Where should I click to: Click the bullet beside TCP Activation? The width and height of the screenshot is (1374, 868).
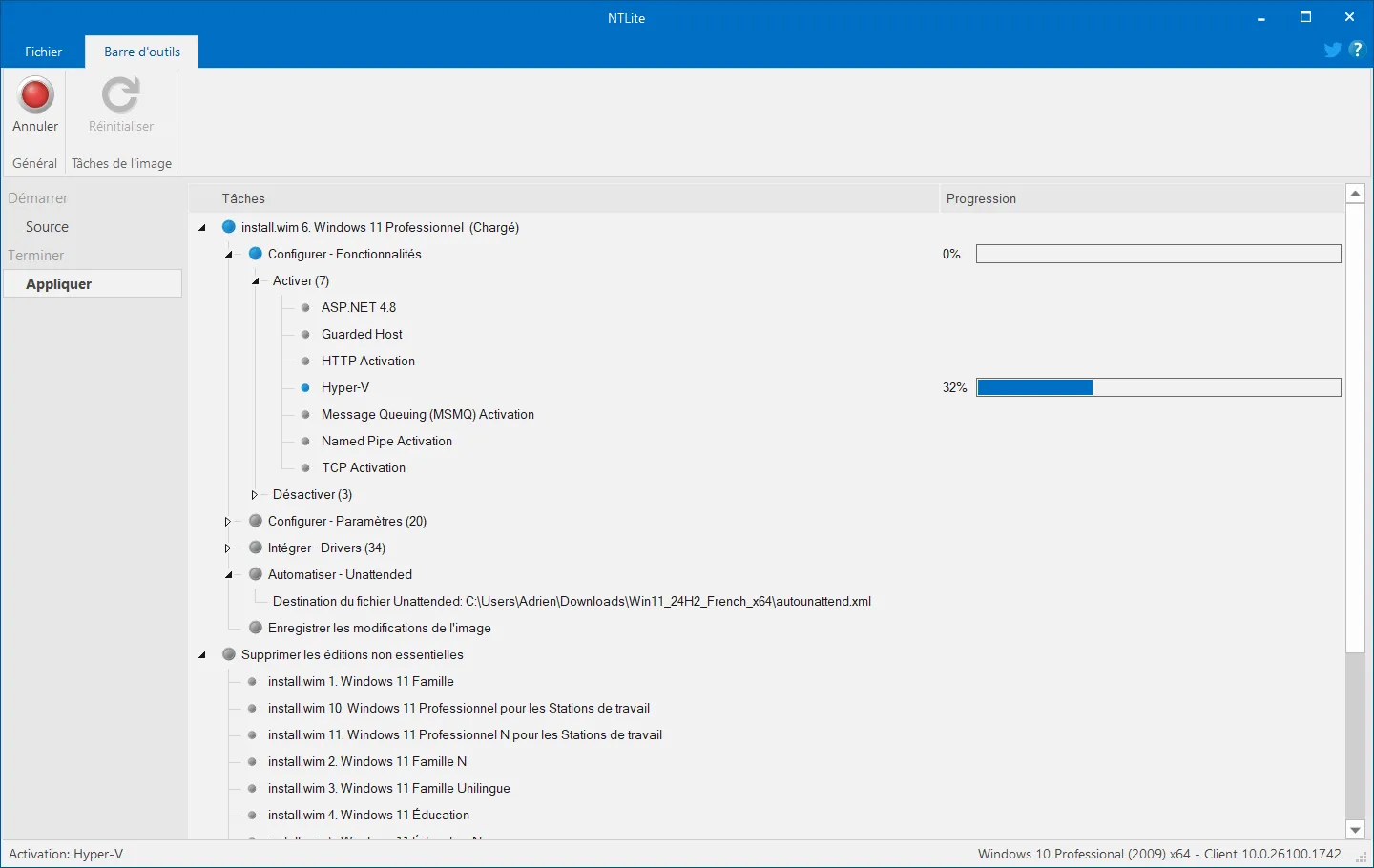coord(305,467)
